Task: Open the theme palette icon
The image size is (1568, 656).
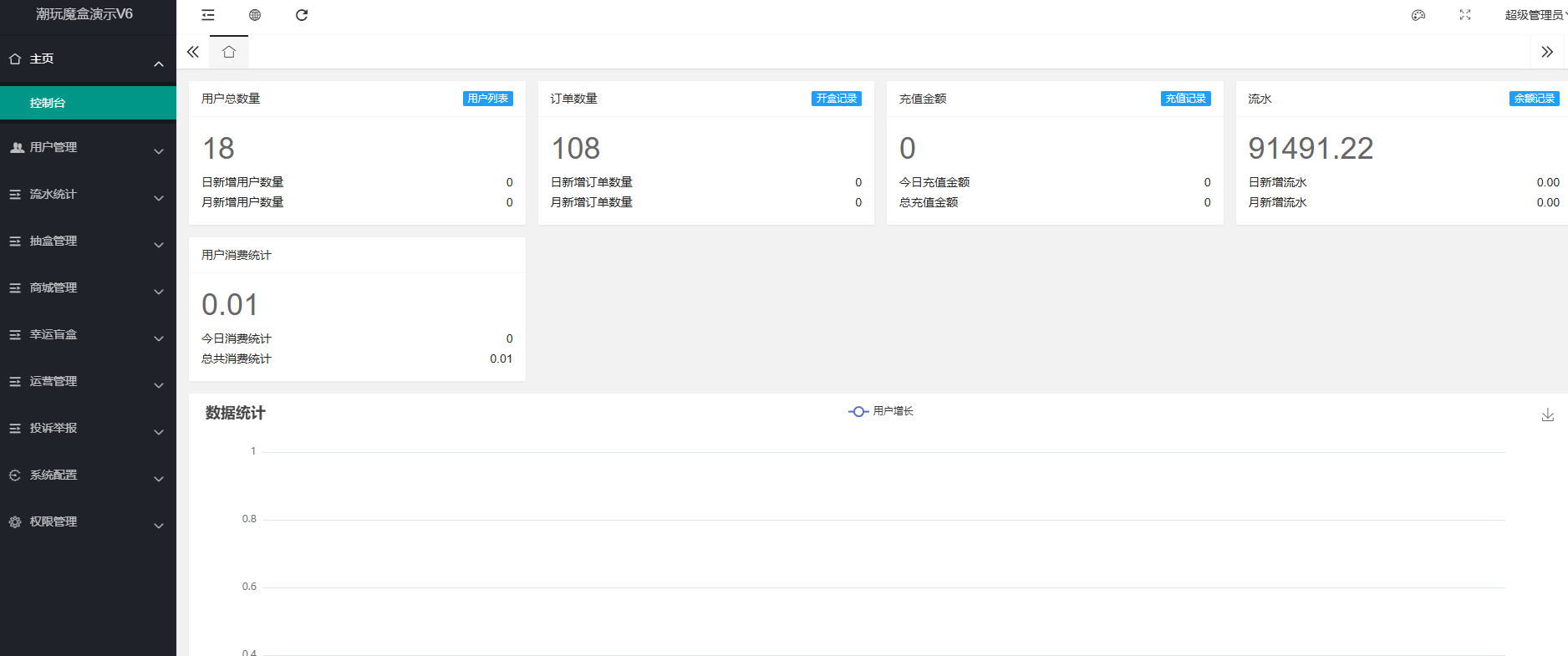Action: click(1418, 15)
